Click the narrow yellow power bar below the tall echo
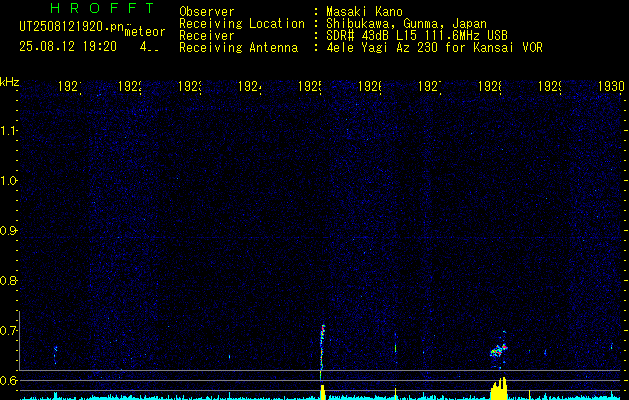 [x=322, y=392]
